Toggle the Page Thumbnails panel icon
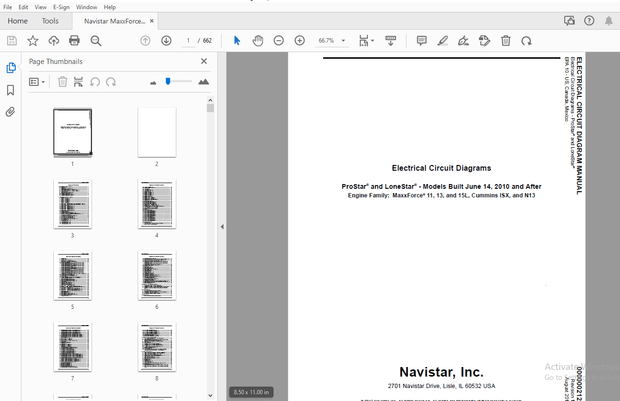Screen dimensions: 620x401 [x=11, y=68]
